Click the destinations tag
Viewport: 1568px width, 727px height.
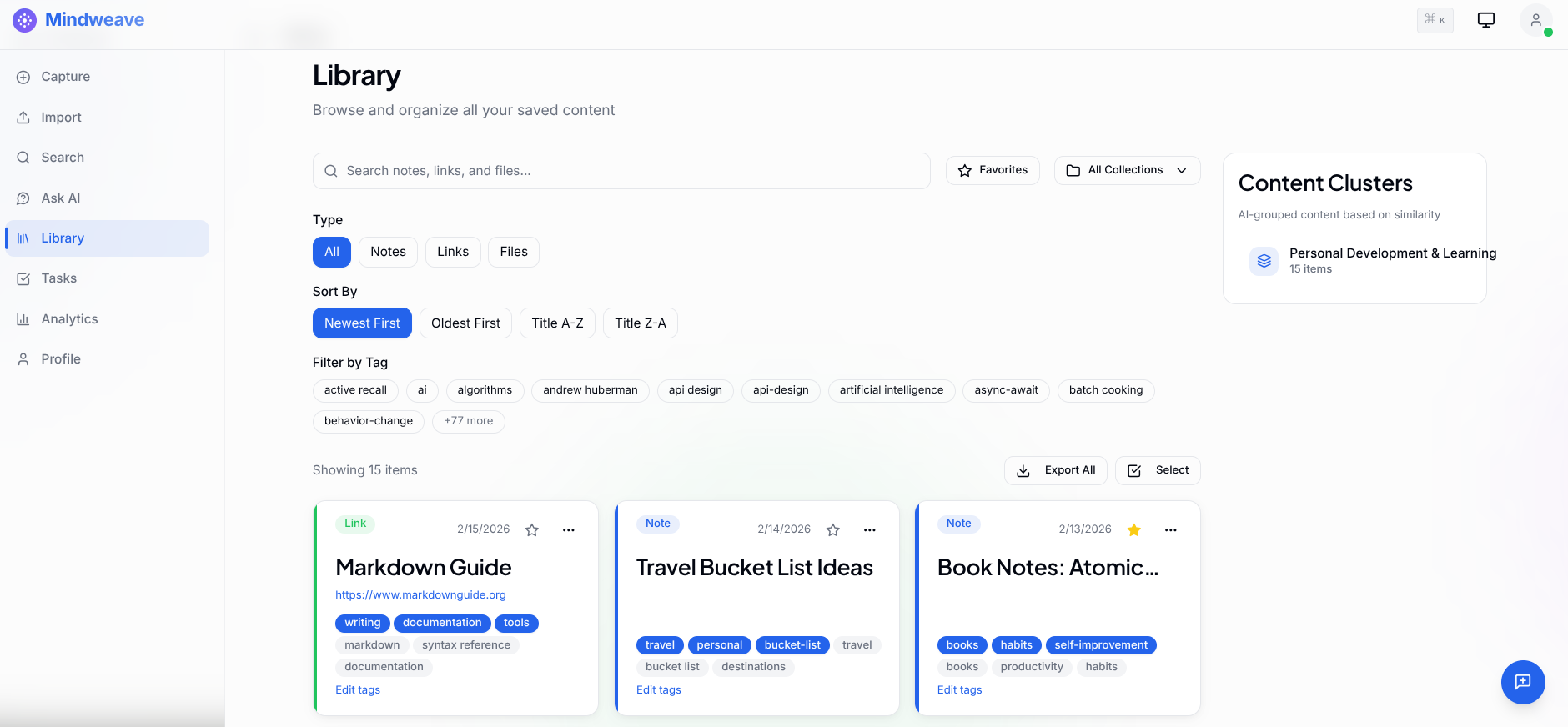[753, 667]
